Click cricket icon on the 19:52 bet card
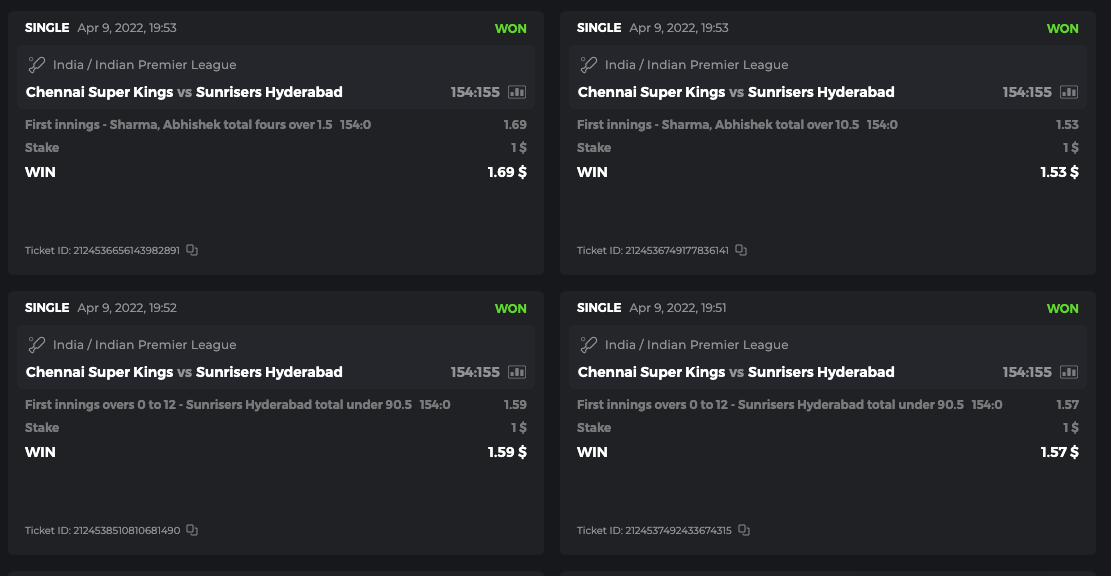This screenshot has height=576, width=1111. pos(37,345)
